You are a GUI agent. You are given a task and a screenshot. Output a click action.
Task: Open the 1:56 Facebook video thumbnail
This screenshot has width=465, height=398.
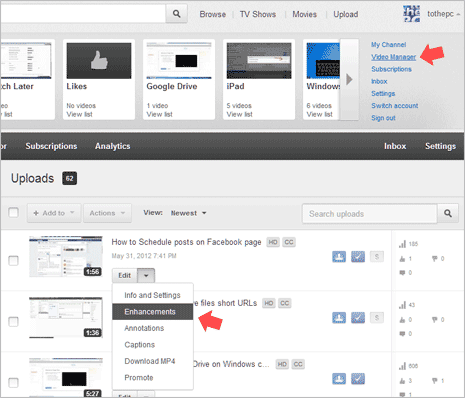tap(66, 257)
